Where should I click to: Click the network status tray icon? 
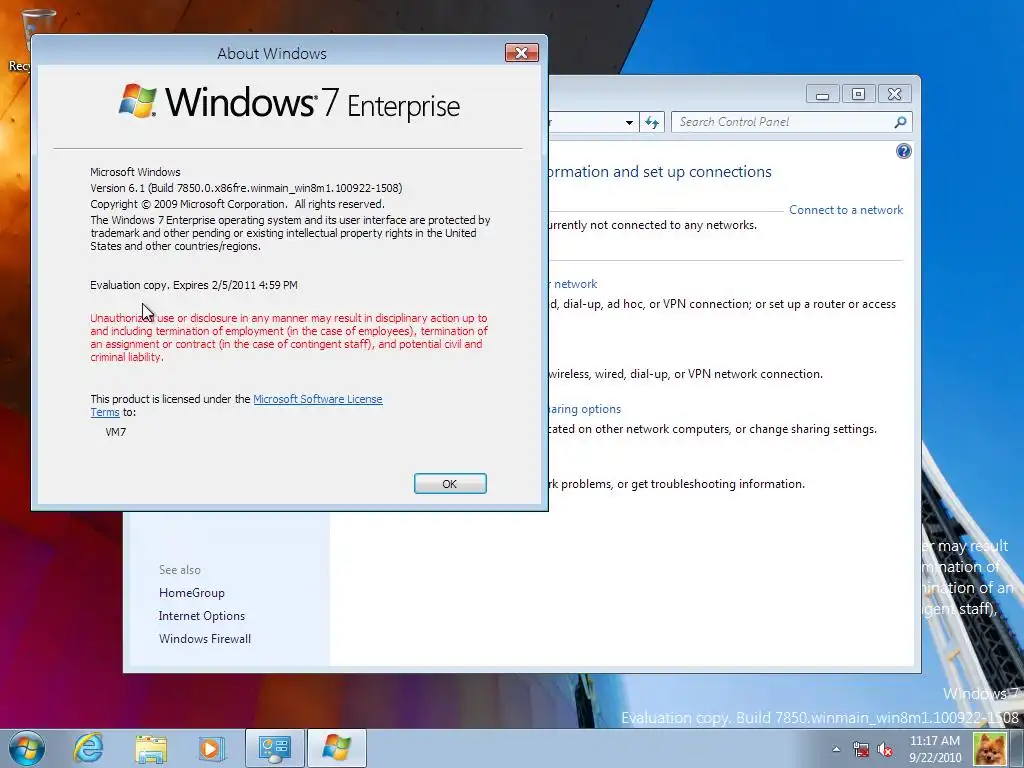coord(861,749)
